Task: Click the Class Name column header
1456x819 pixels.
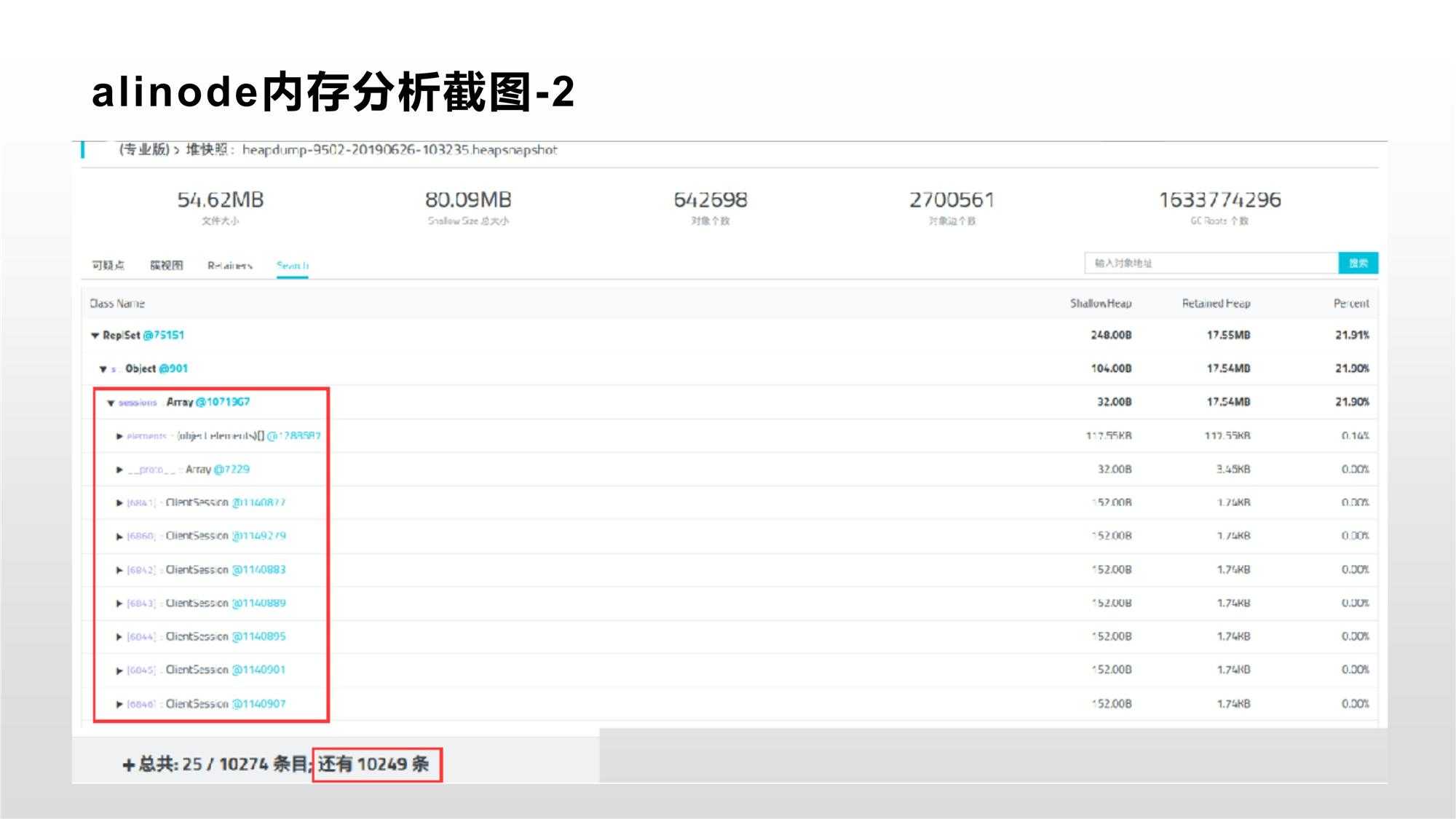Action: [x=117, y=304]
